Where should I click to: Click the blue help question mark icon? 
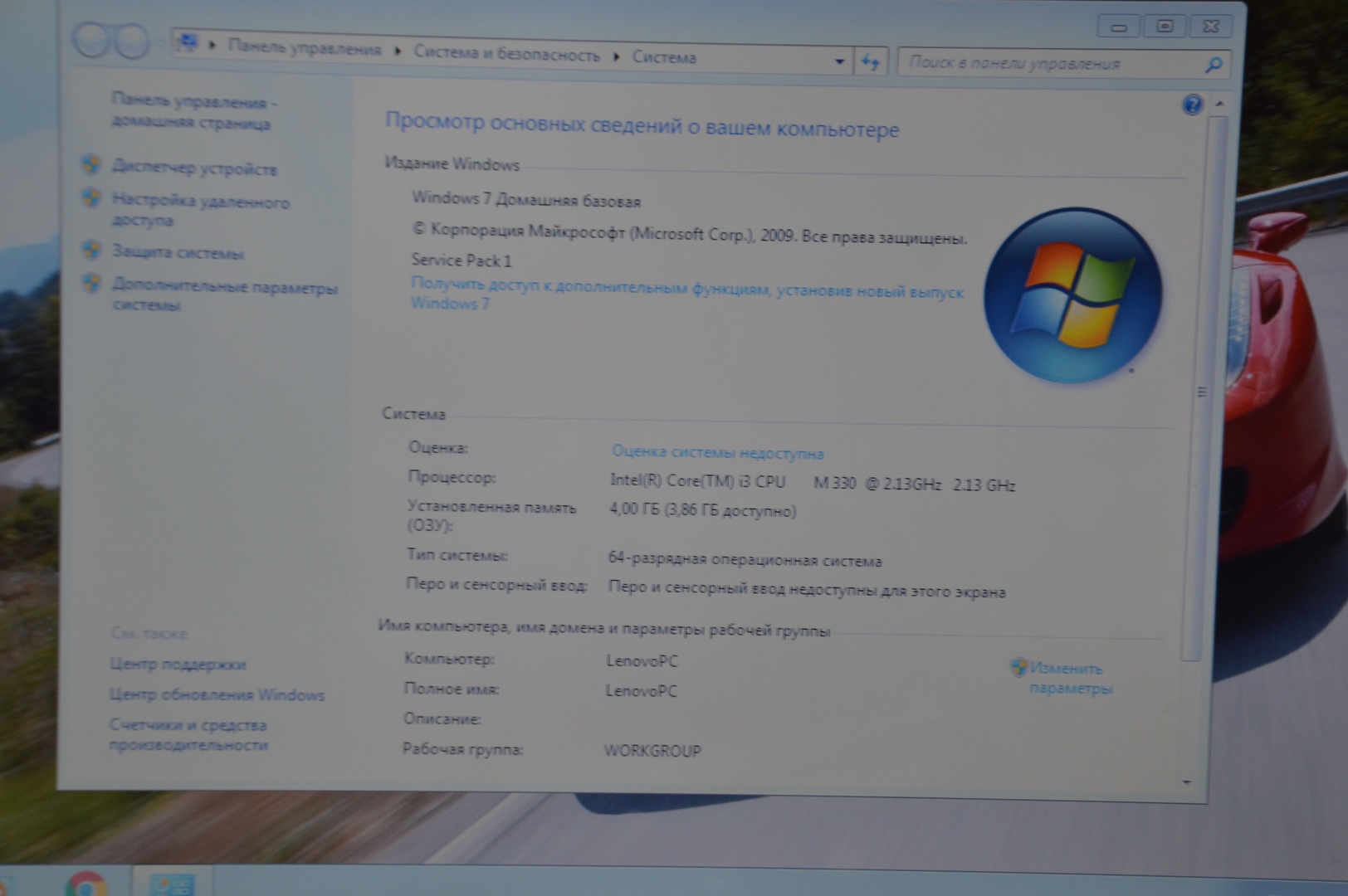[1192, 105]
